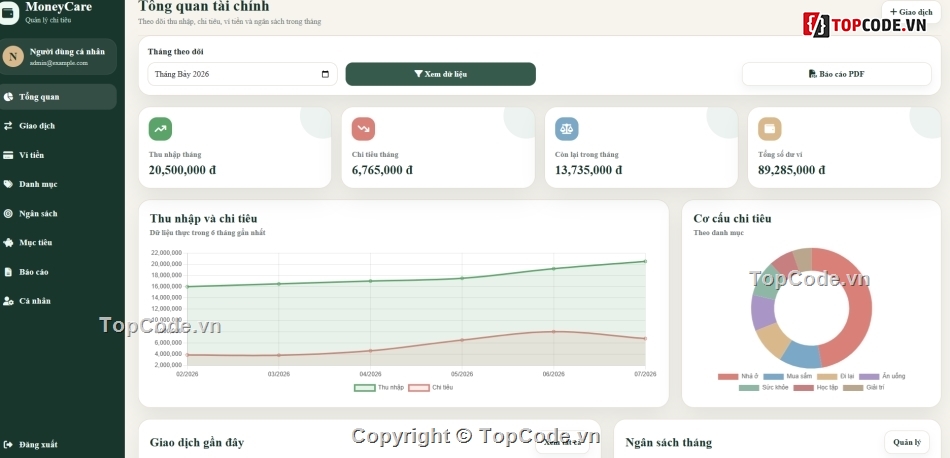Click the Danh mục tags icon
The image size is (950, 458).
(8, 184)
